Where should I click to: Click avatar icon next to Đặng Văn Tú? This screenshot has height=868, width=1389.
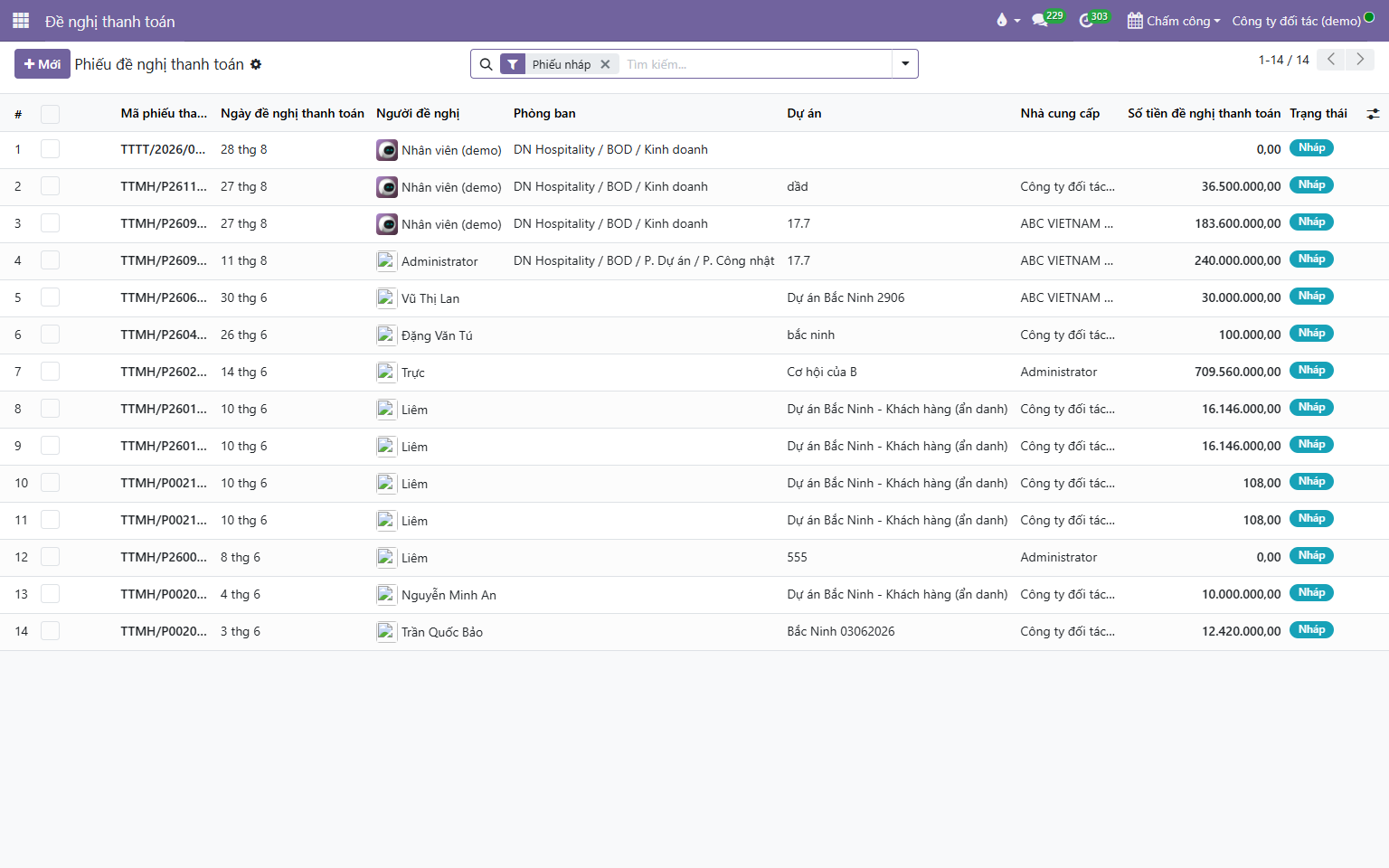tap(387, 335)
